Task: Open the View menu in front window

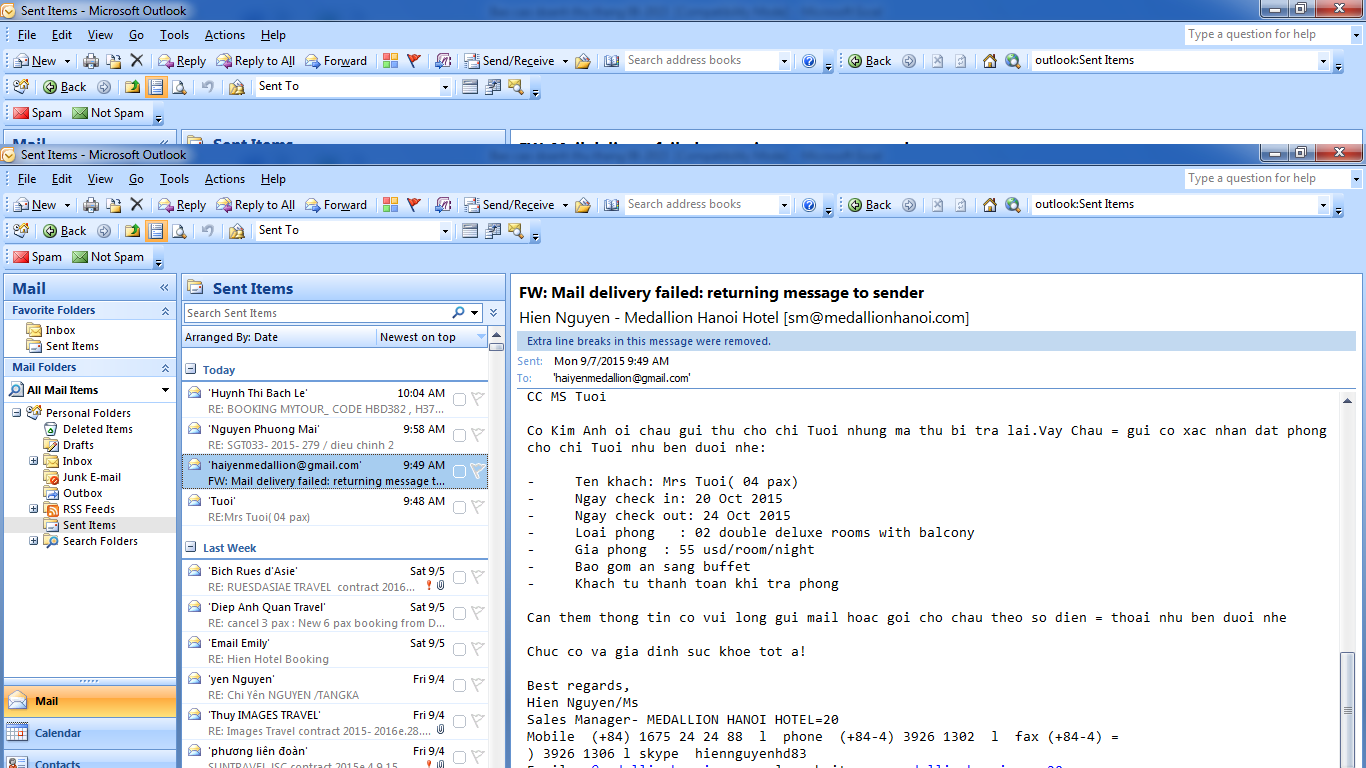Action: tap(100, 179)
